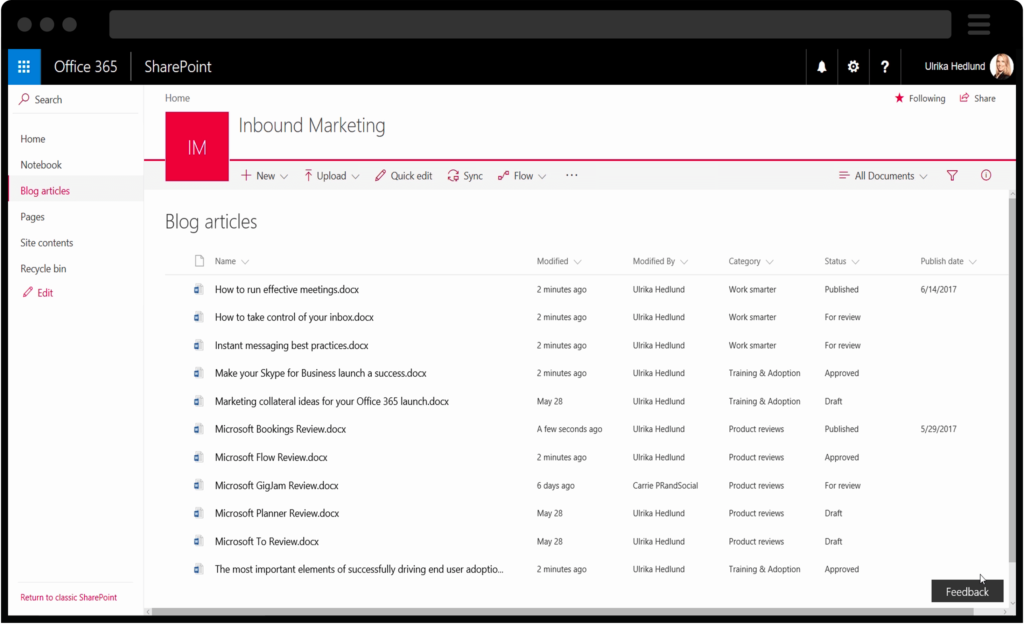This screenshot has height=625, width=1024.
Task: Click Word icon for How to run effective meetings
Action: pyautogui.click(x=198, y=289)
